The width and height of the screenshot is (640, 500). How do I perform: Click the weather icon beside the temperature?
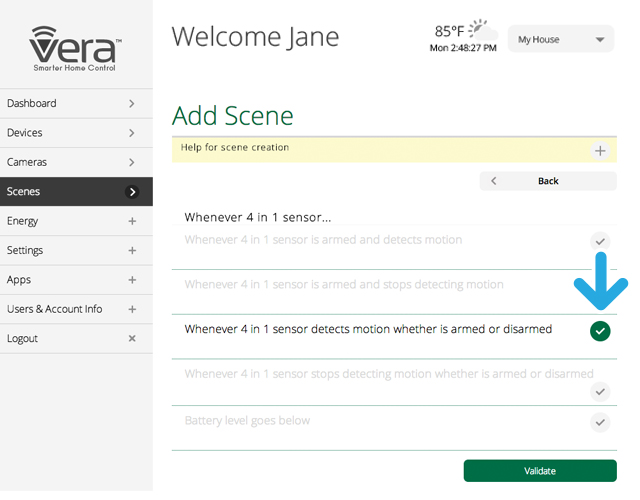click(482, 28)
